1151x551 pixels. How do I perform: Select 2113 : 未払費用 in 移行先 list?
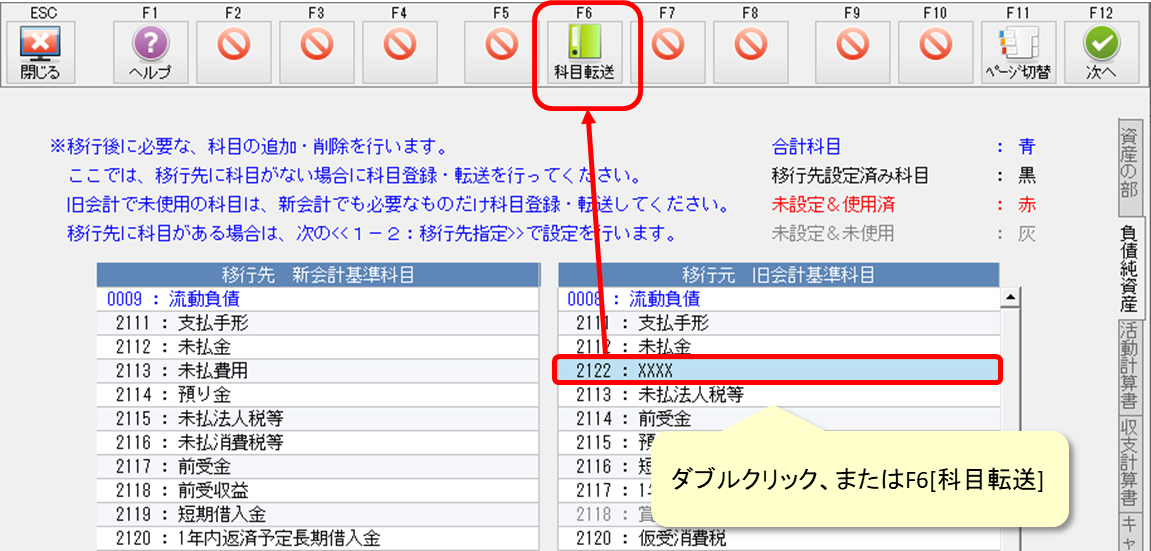(x=318, y=370)
